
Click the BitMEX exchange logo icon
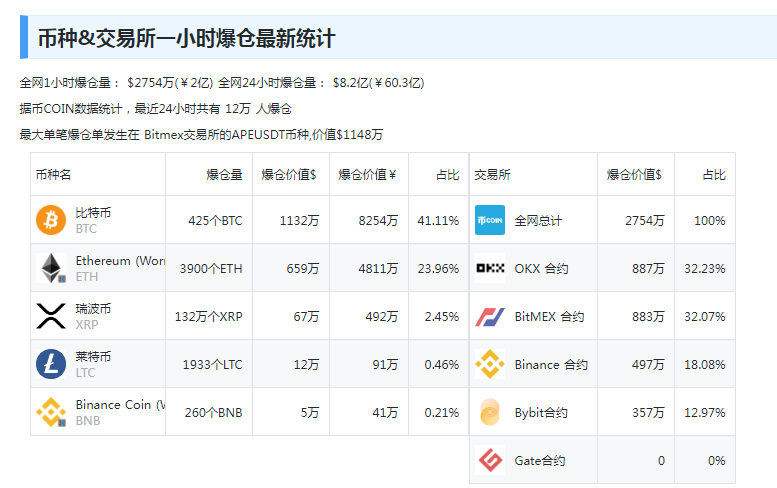point(490,316)
